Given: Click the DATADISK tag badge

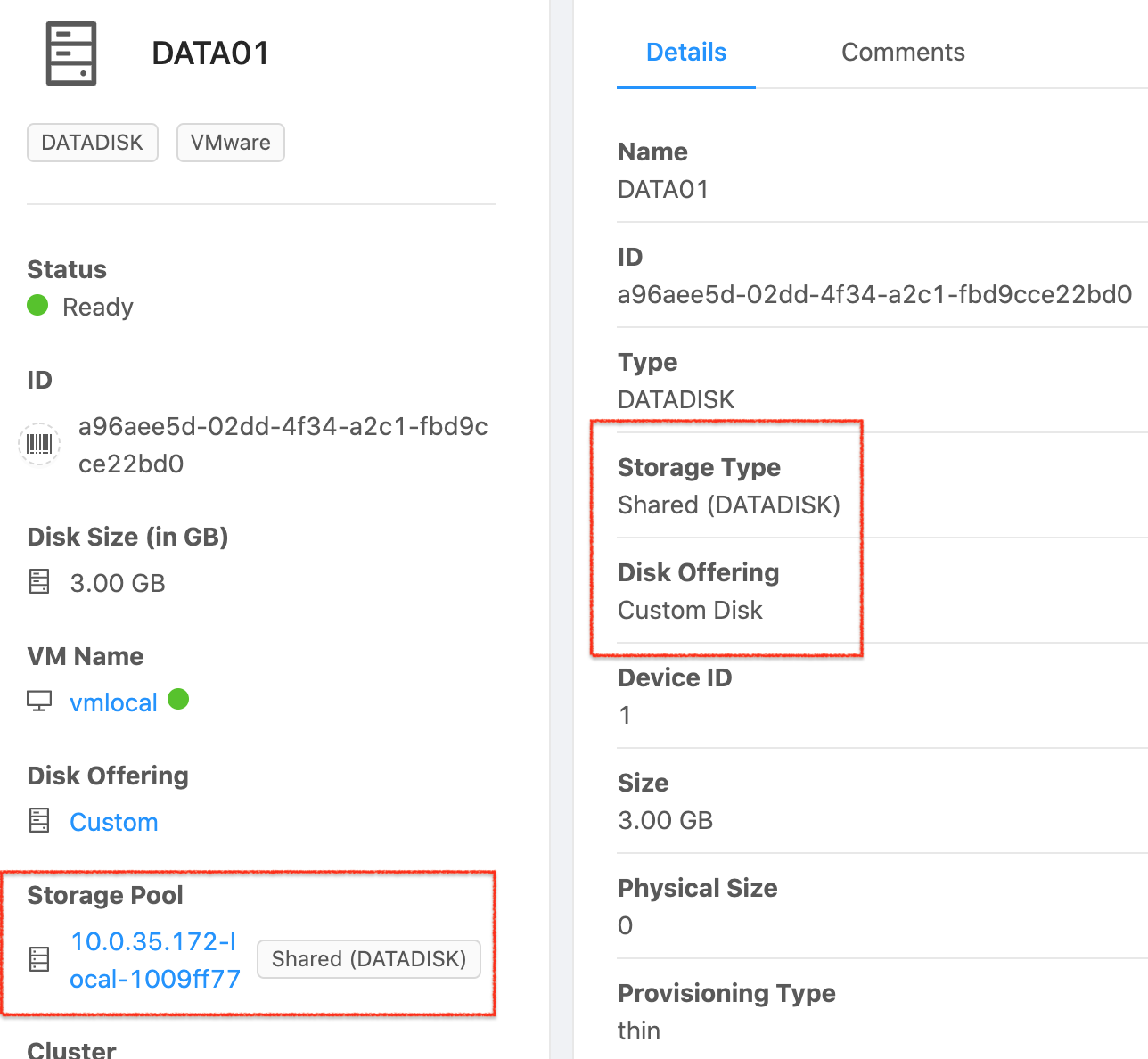Looking at the screenshot, I should [x=92, y=142].
